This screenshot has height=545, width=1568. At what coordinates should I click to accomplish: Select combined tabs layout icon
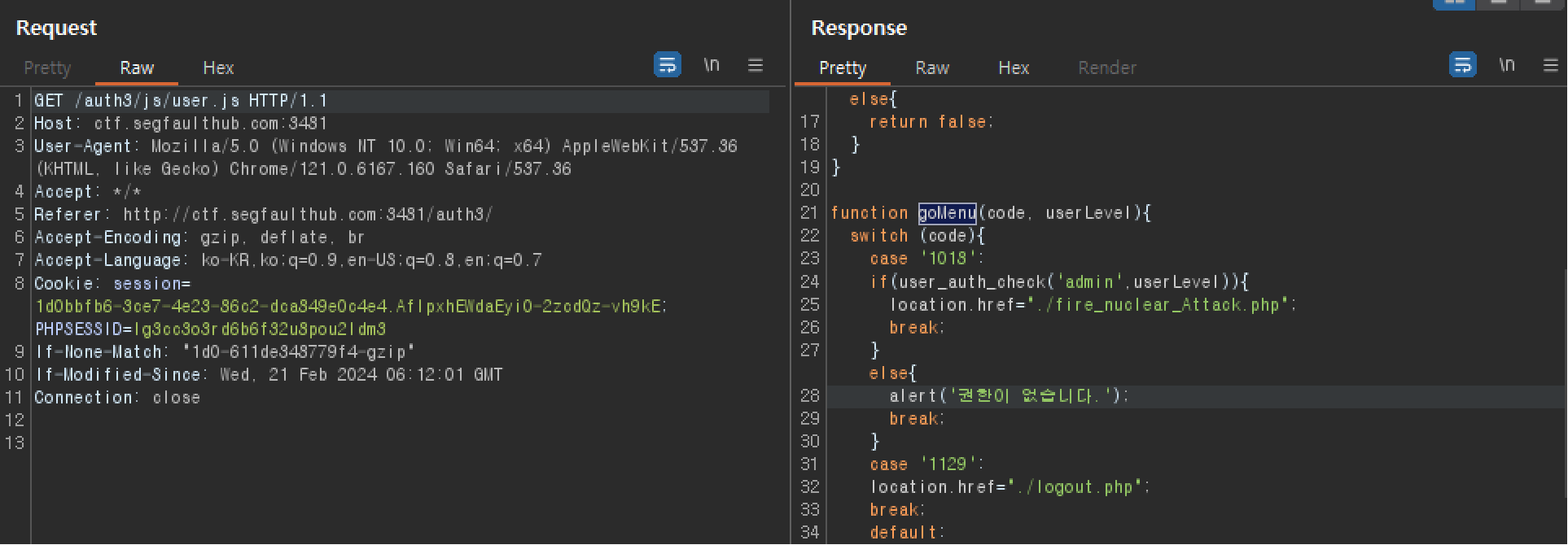pos(1543,3)
